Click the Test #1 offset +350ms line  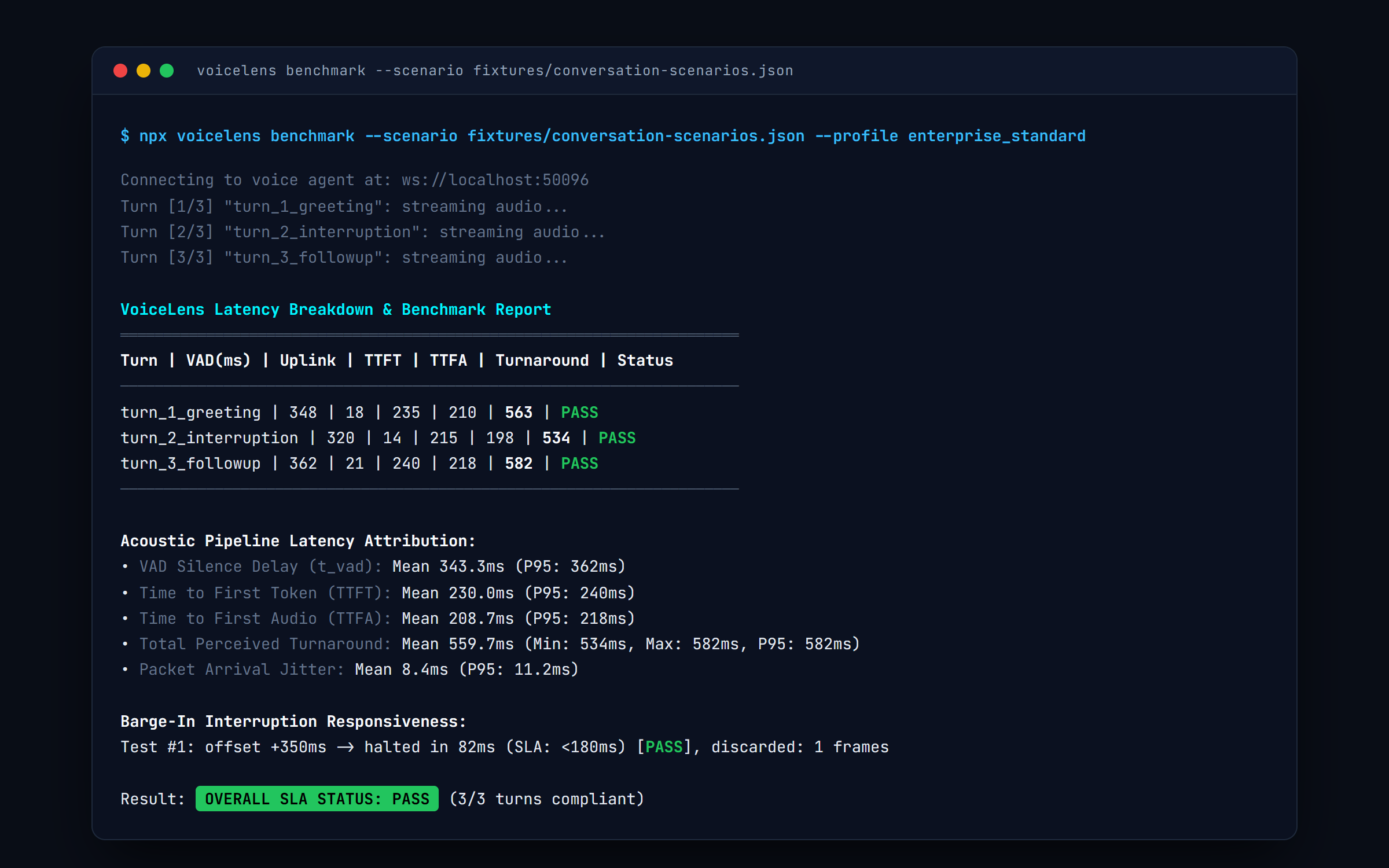[x=505, y=747]
